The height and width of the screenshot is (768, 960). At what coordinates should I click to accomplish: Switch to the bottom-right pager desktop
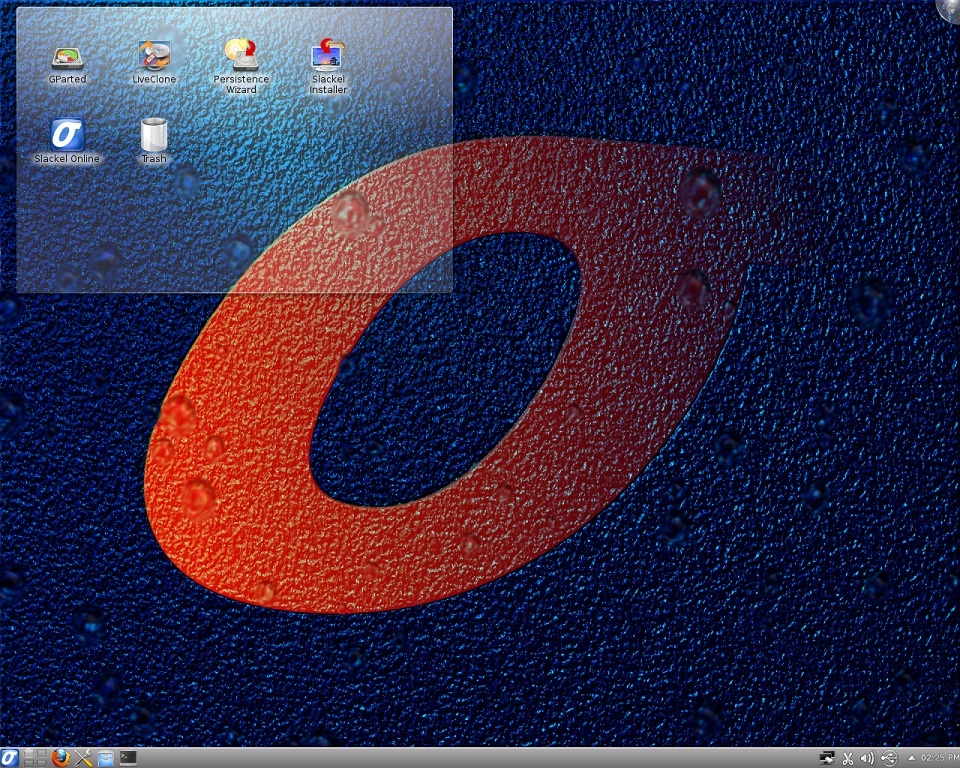tap(40, 763)
